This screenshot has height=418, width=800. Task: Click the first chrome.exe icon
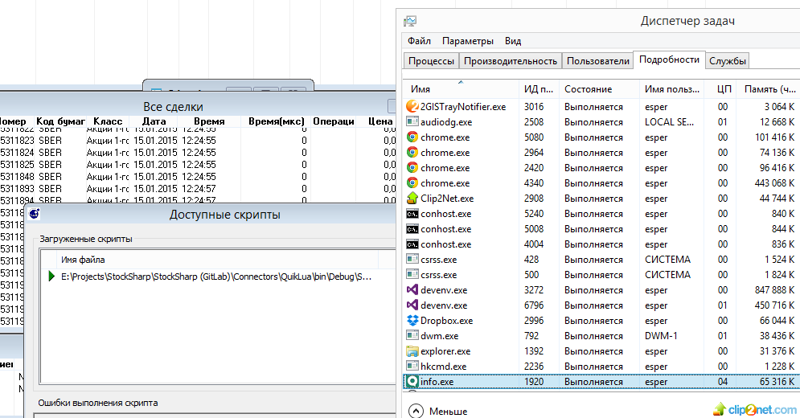(x=413, y=137)
